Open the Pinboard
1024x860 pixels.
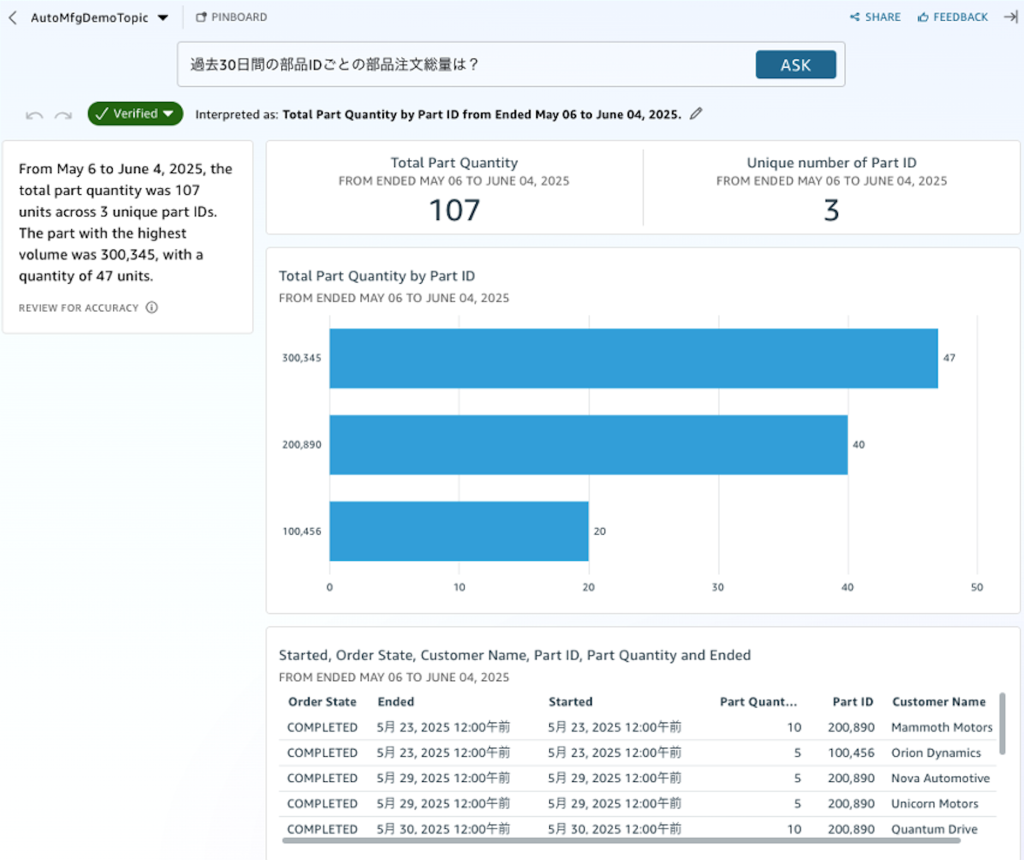[231, 17]
